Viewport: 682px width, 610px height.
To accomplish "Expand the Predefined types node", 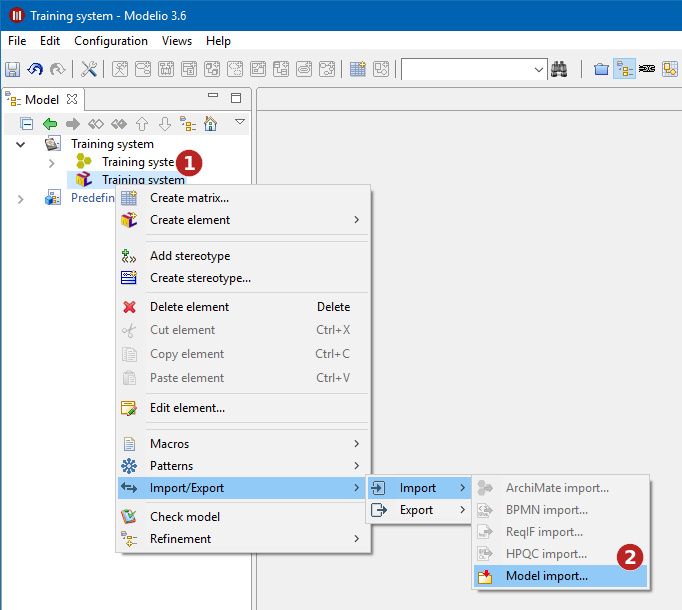I will coord(20,199).
